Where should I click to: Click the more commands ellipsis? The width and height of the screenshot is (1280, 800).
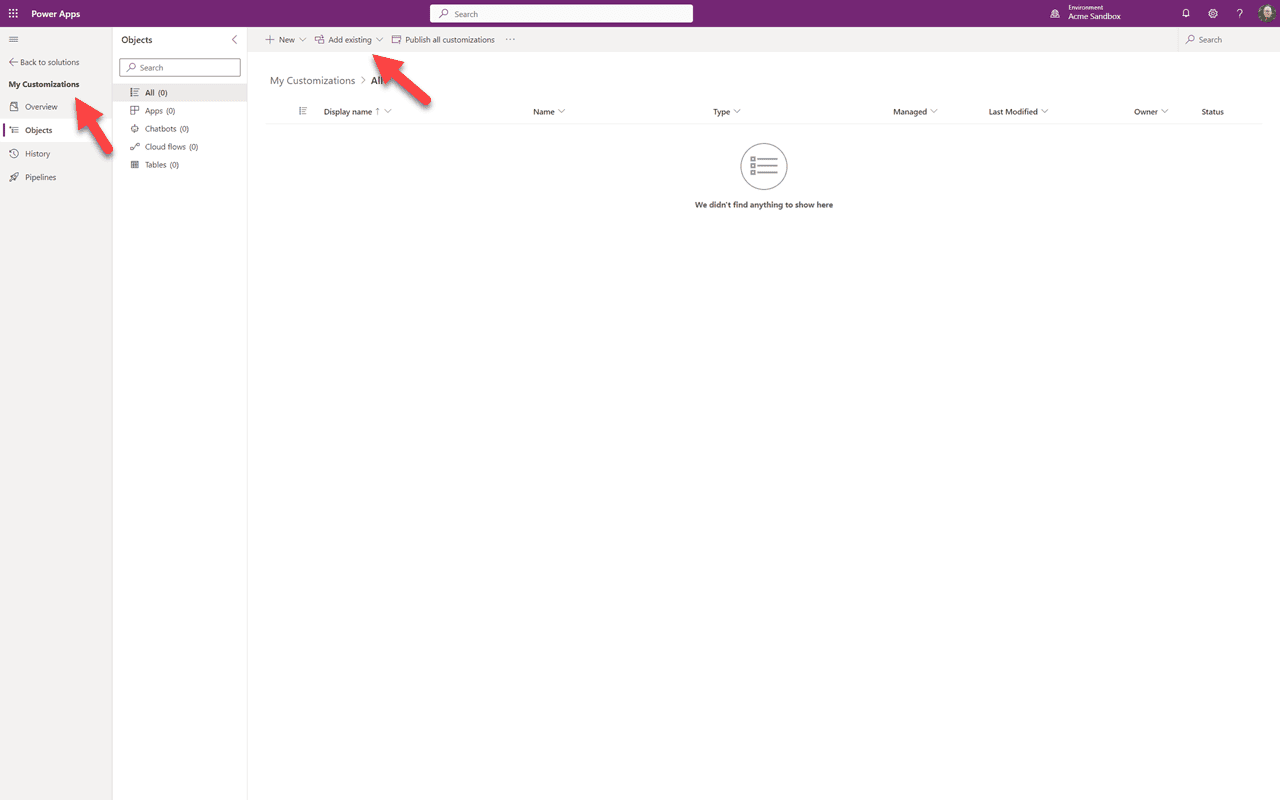(x=510, y=40)
